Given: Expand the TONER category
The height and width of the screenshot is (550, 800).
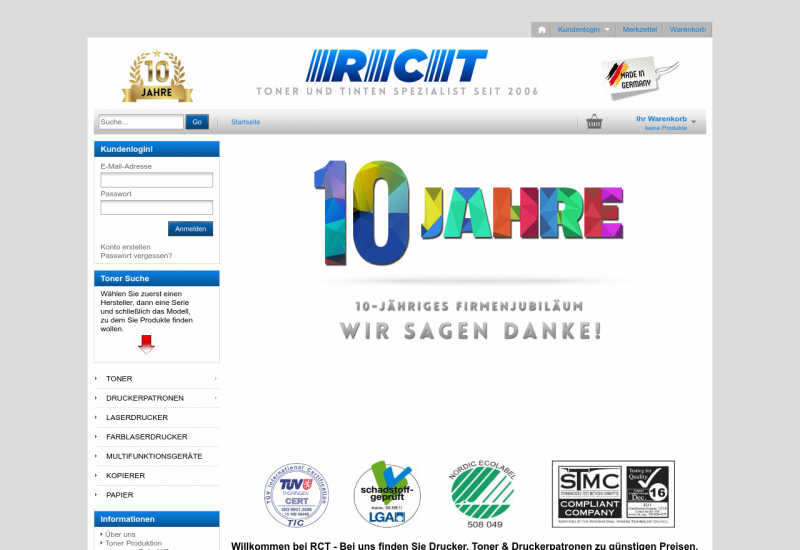Looking at the screenshot, I should coord(215,379).
